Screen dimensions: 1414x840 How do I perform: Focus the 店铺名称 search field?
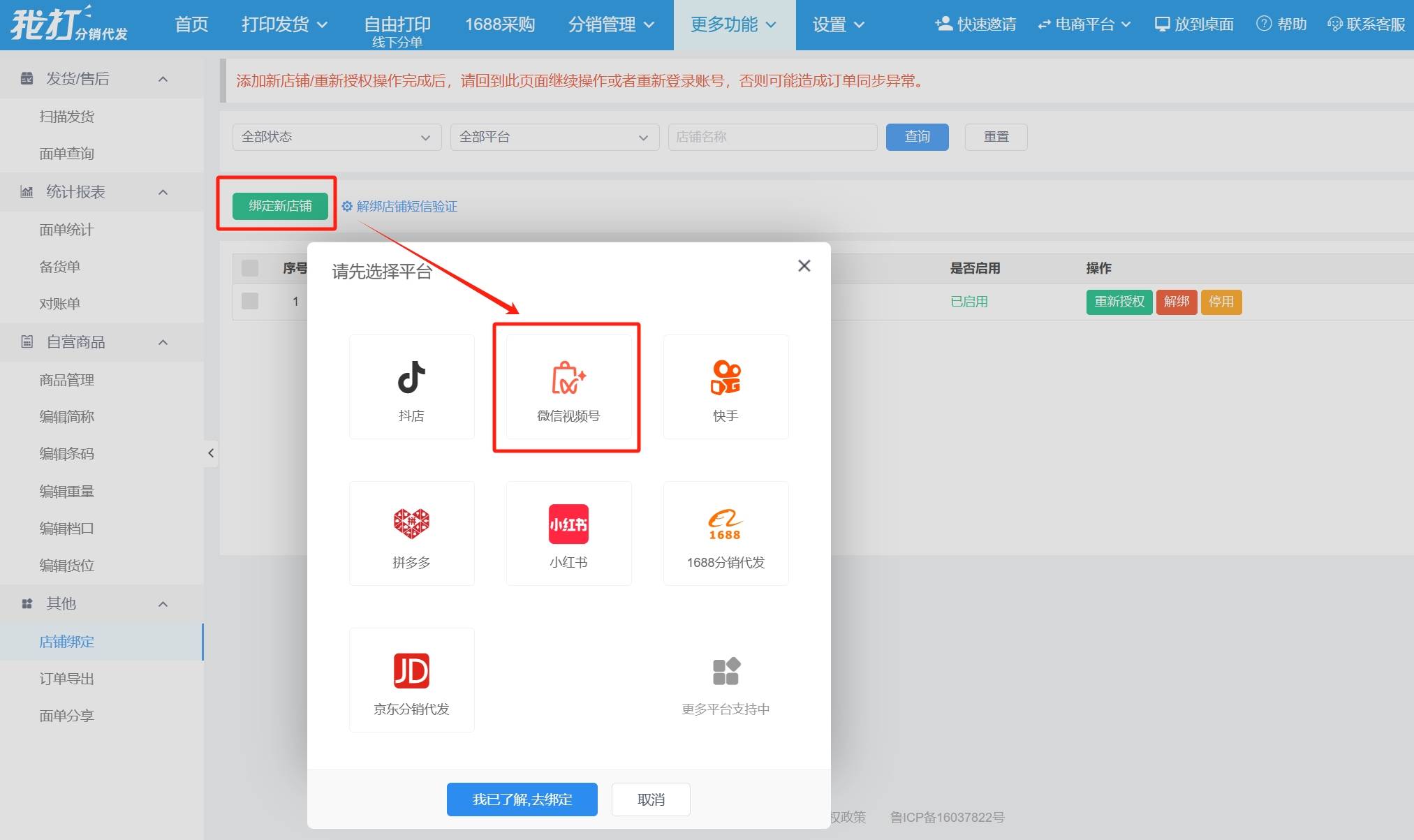tap(772, 137)
